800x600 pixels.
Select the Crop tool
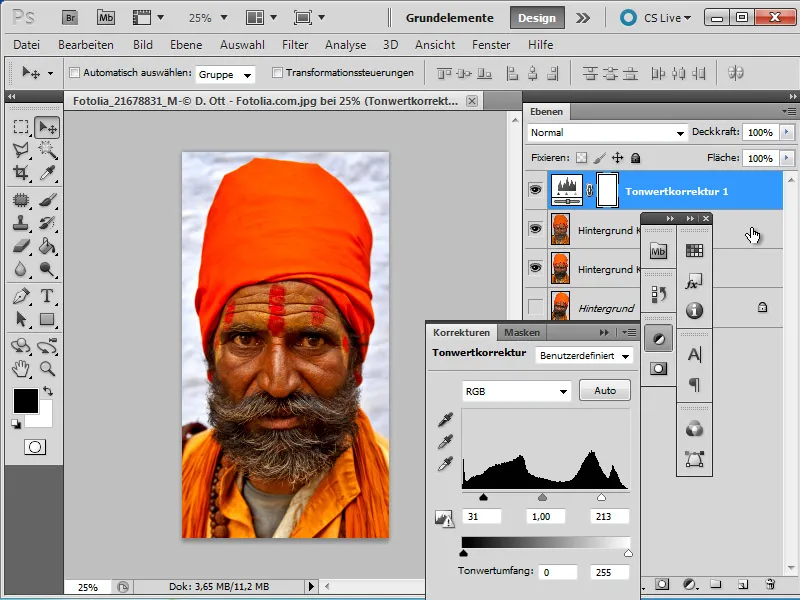pyautogui.click(x=21, y=172)
